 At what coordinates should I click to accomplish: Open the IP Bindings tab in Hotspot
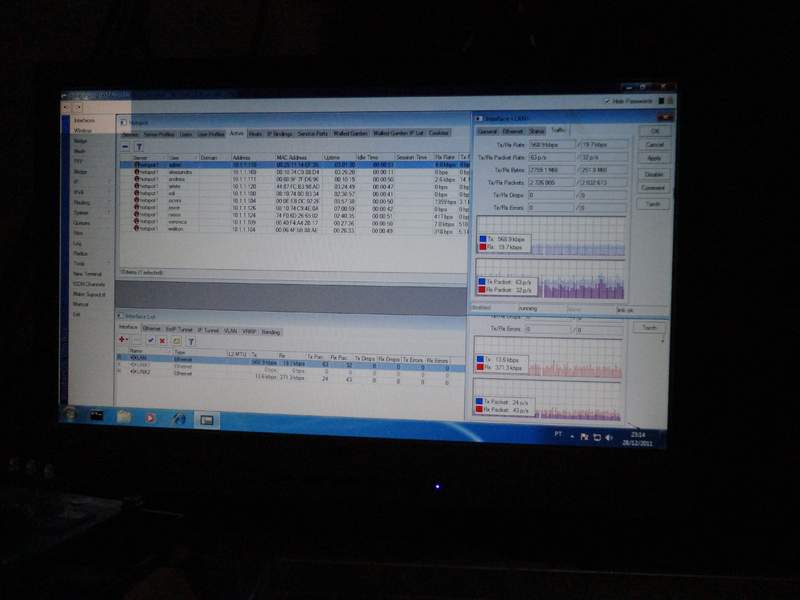point(280,134)
